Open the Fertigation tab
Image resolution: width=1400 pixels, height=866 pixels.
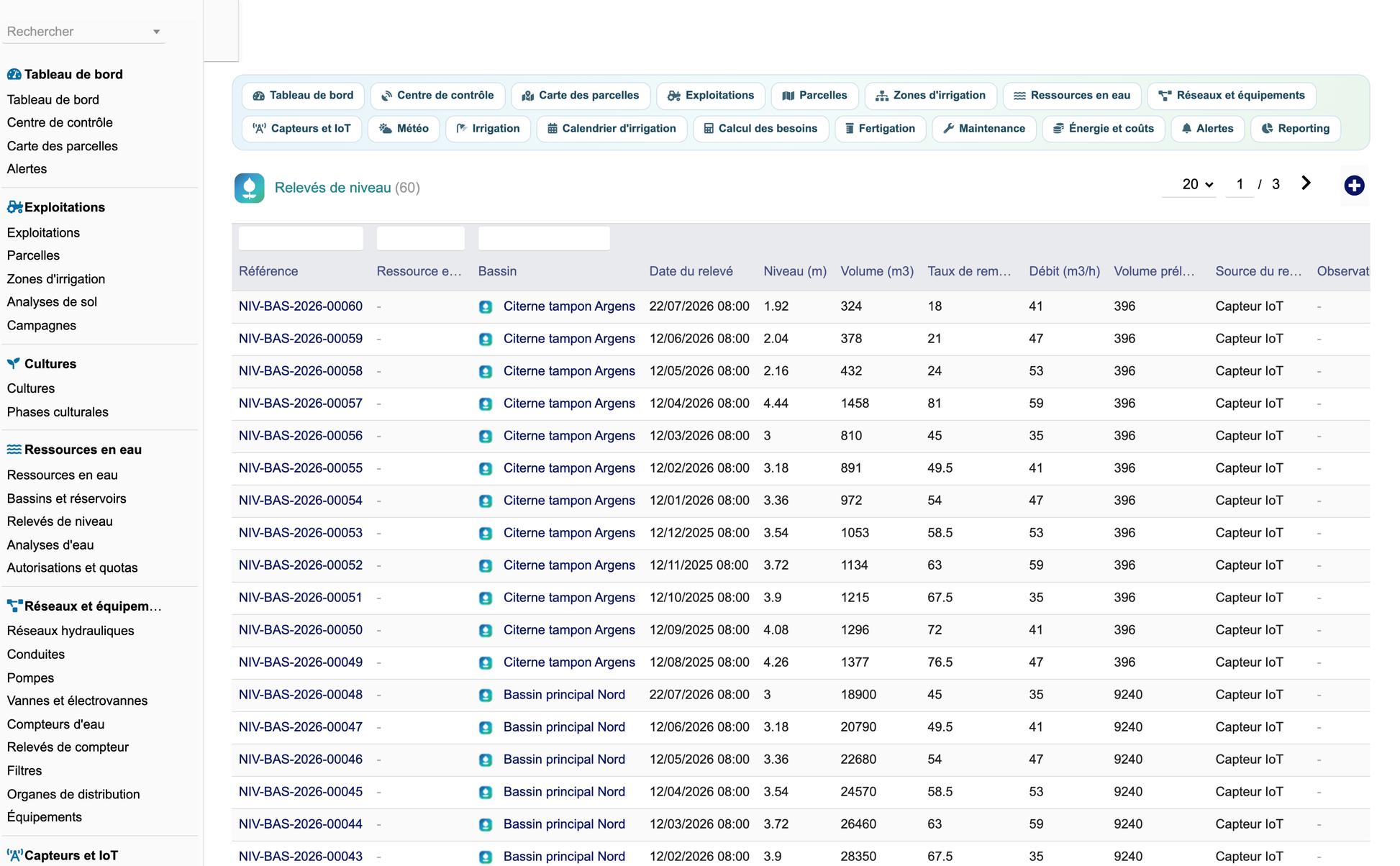(880, 129)
